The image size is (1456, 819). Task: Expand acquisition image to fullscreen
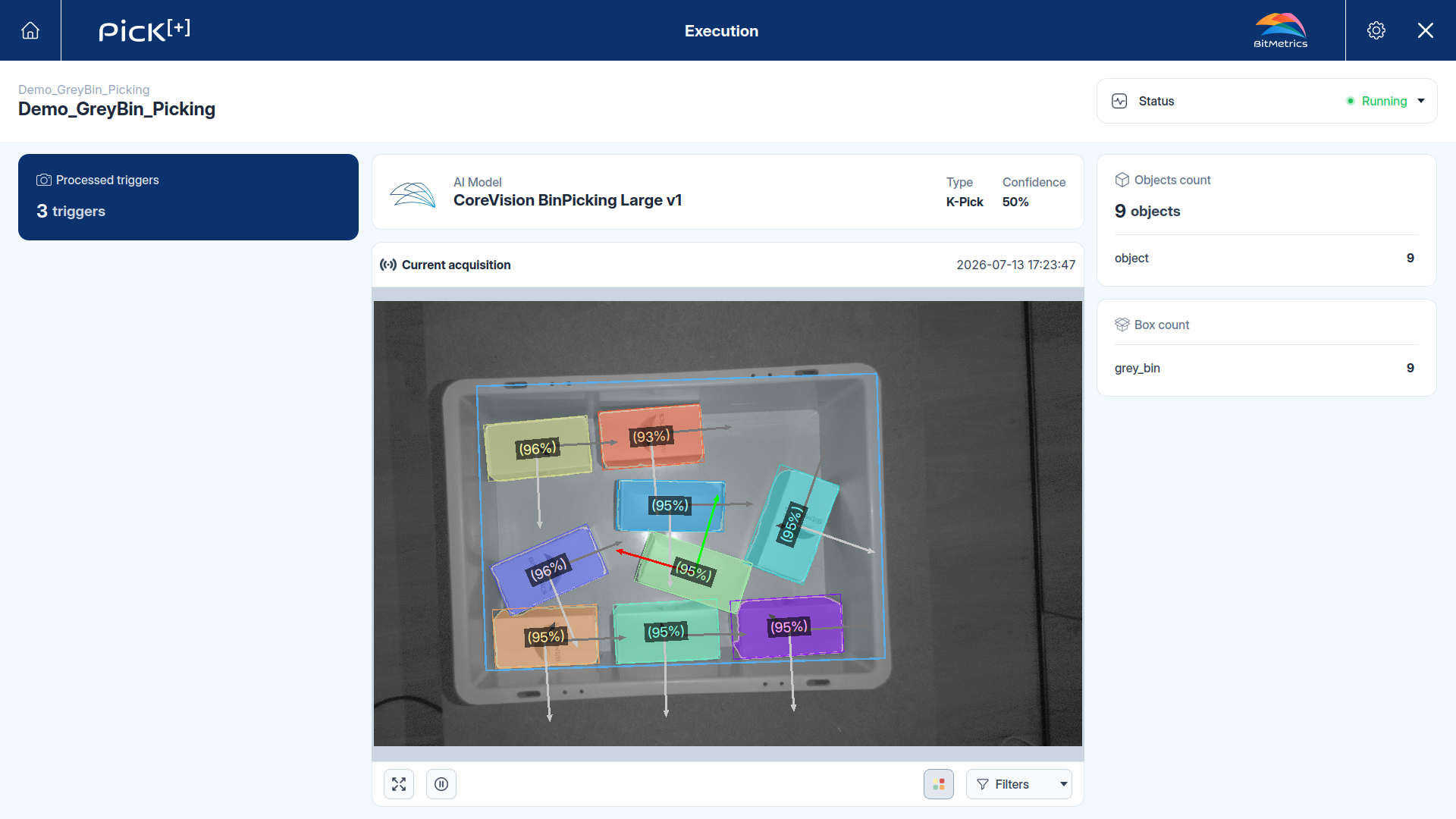click(399, 784)
